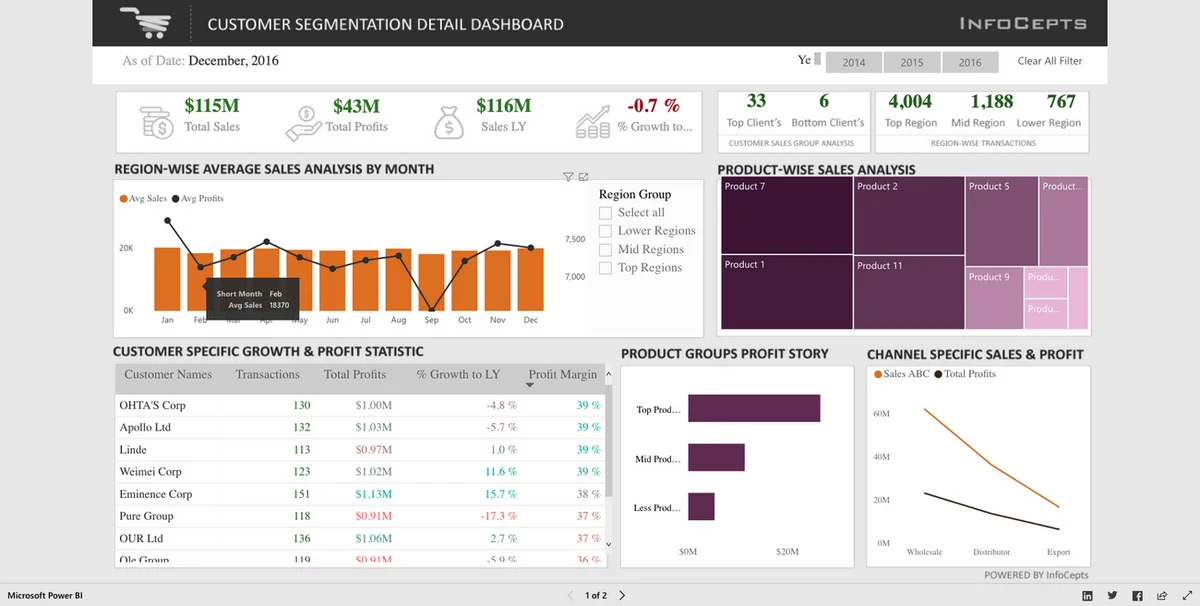Viewport: 1200px width, 606px height.
Task: Click the Twitter icon in the footer
Action: click(x=1112, y=596)
